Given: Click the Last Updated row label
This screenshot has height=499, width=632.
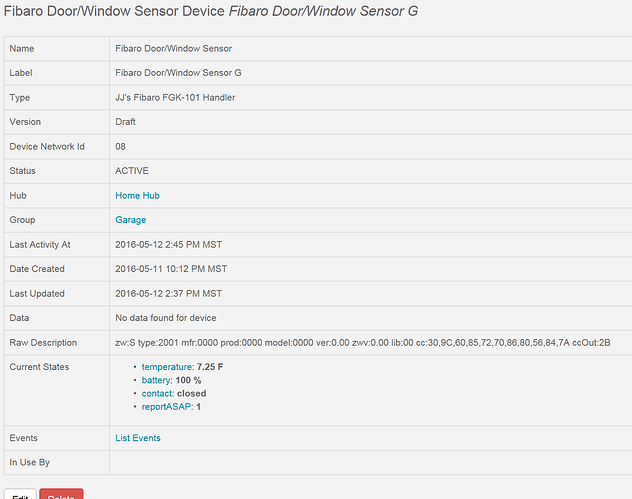Looking at the screenshot, I should tap(37, 293).
